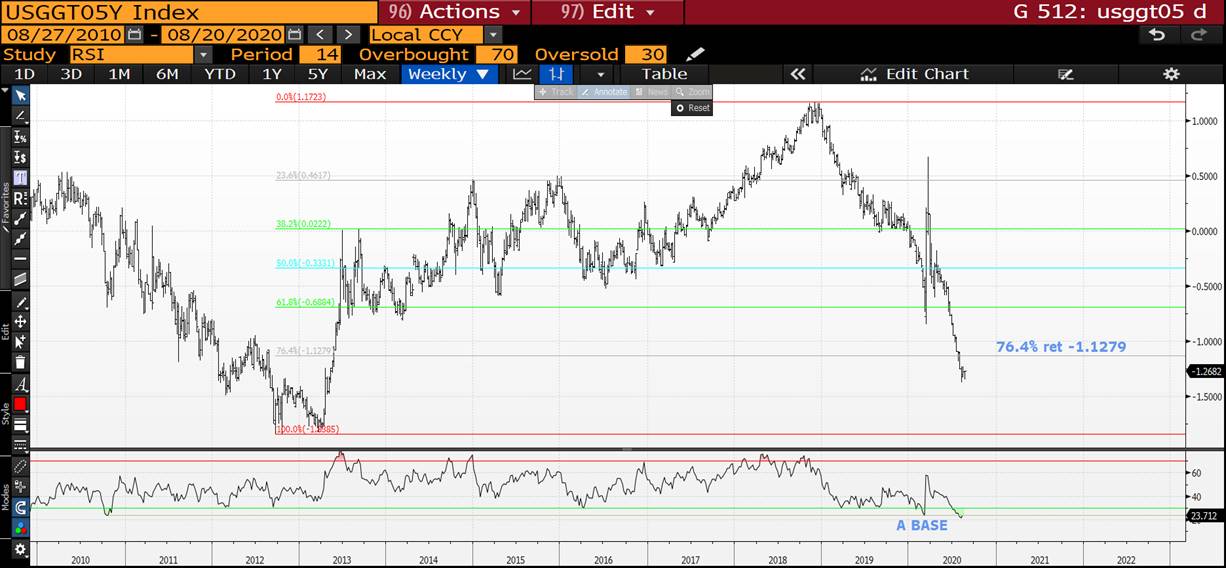
Task: Select the line drawing tool
Action: pos(20,117)
